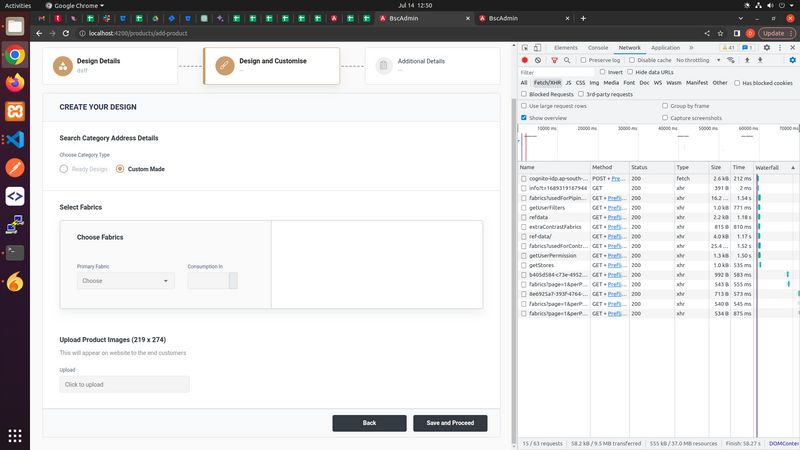Click the Click to upload field
This screenshot has height=450, width=800.
[x=124, y=384]
